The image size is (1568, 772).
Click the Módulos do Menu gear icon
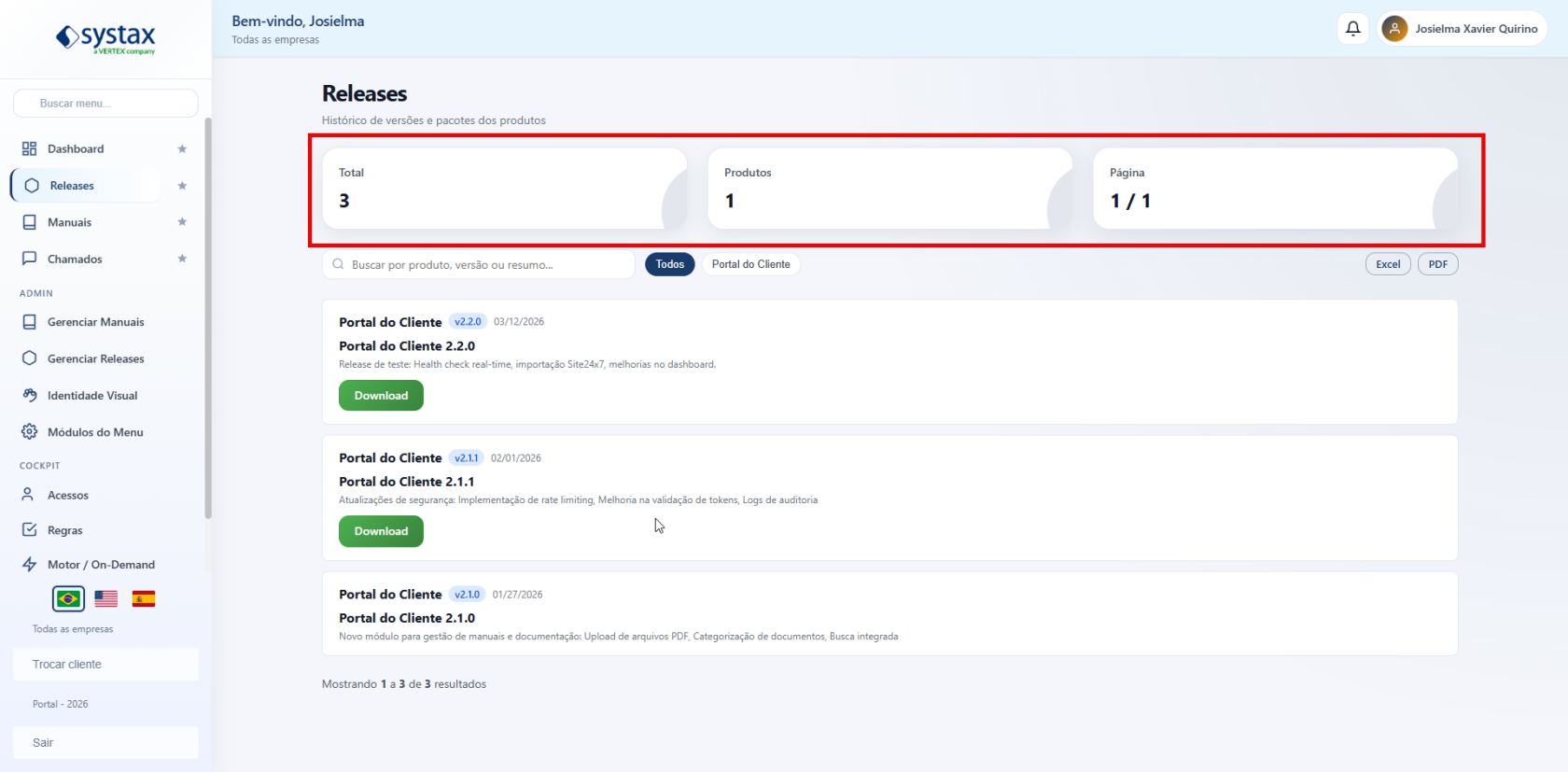click(30, 432)
